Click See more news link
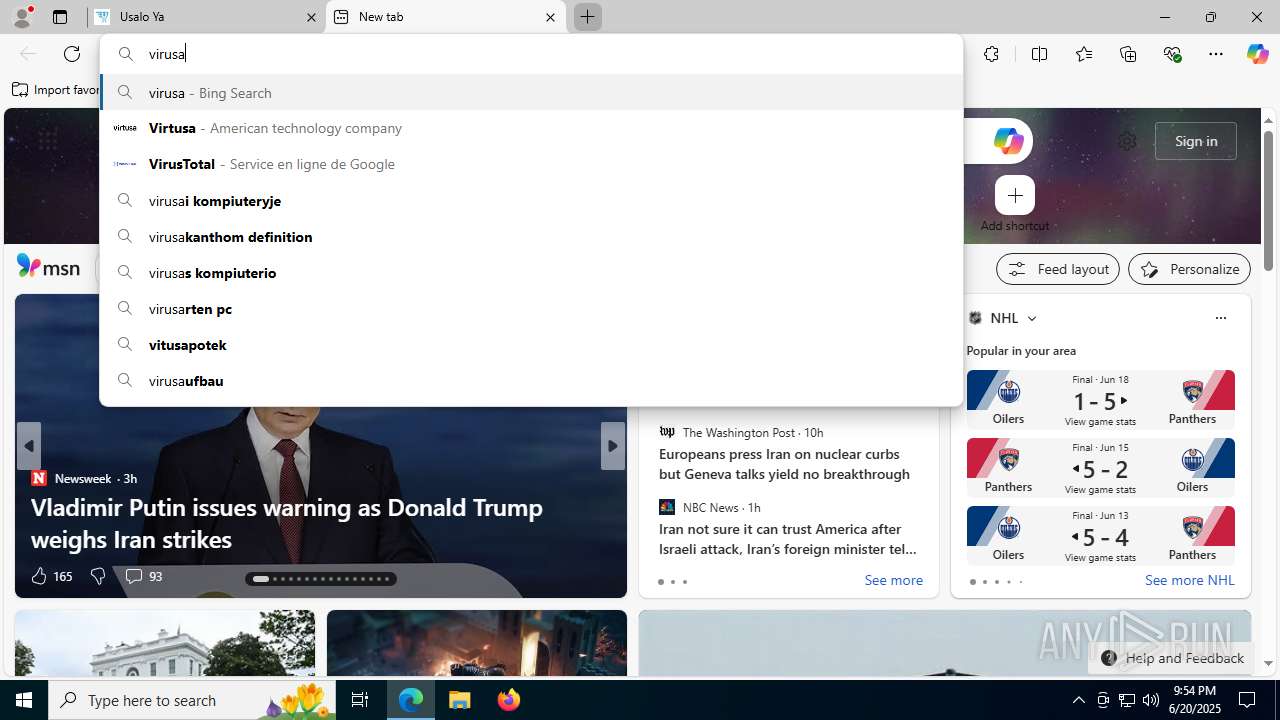The width and height of the screenshot is (1280, 720). [x=893, y=580]
